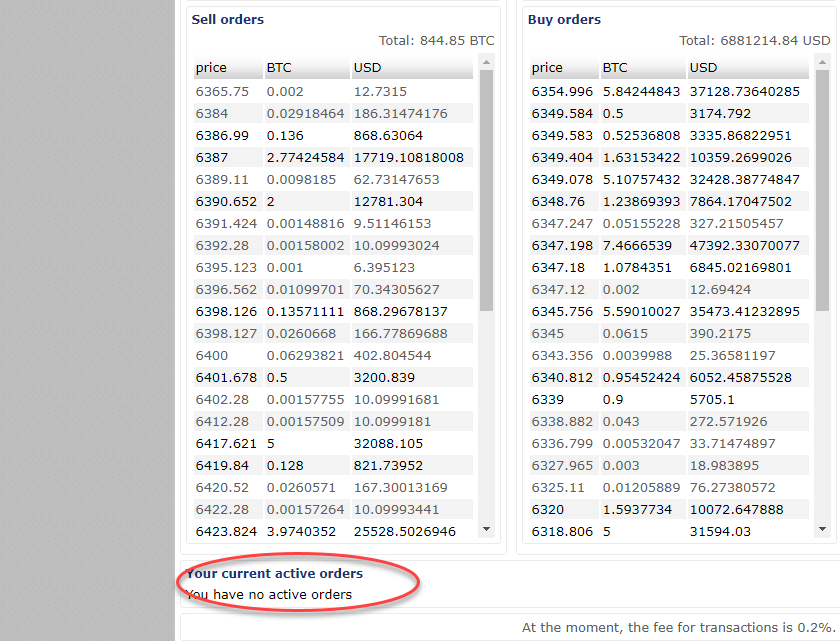The width and height of the screenshot is (840, 641).
Task: Click USD value 32088.105 in Sell orders
Action: [388, 443]
